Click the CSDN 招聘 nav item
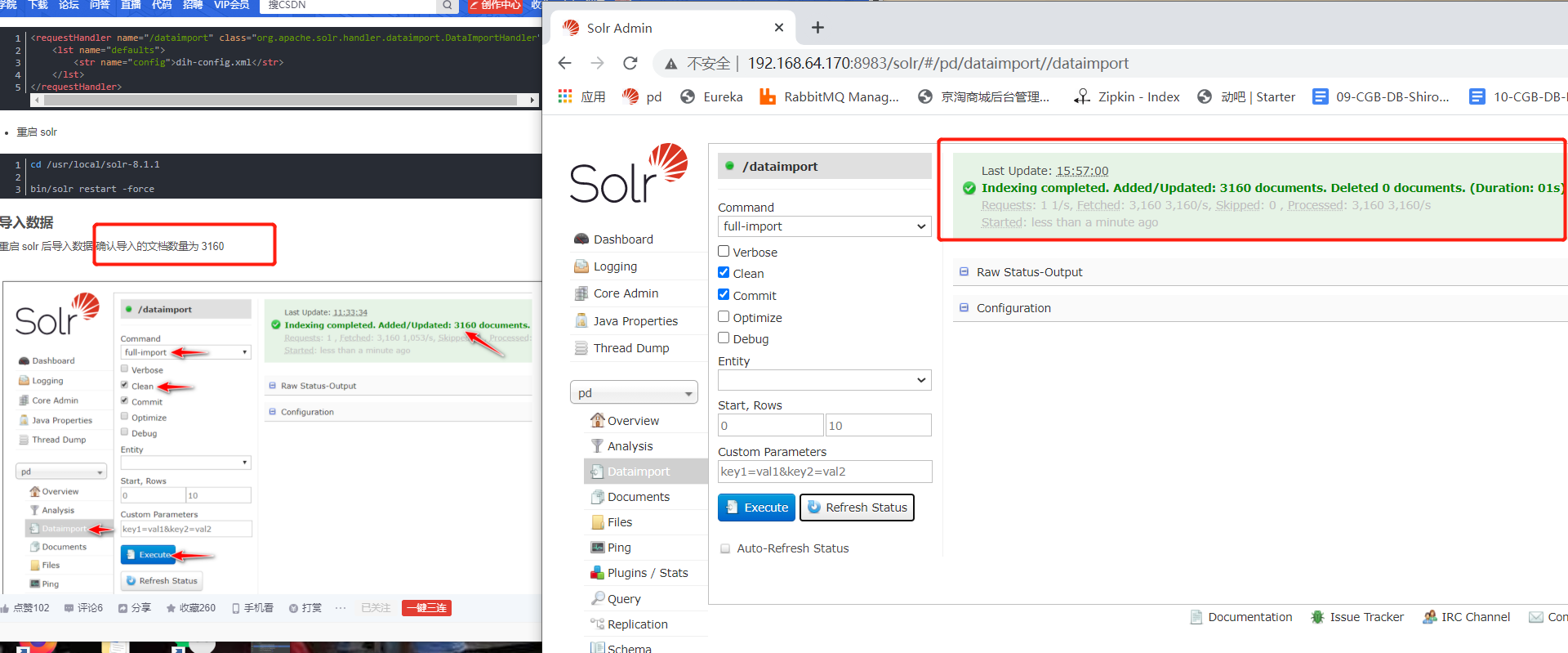1568x653 pixels. [x=193, y=5]
